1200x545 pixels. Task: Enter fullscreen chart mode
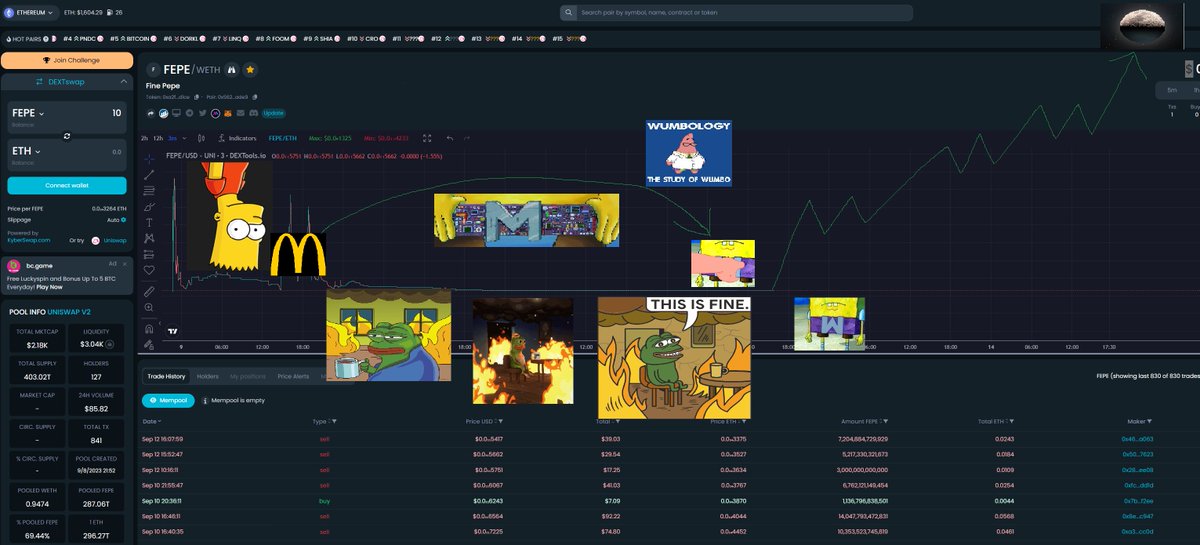click(x=427, y=138)
